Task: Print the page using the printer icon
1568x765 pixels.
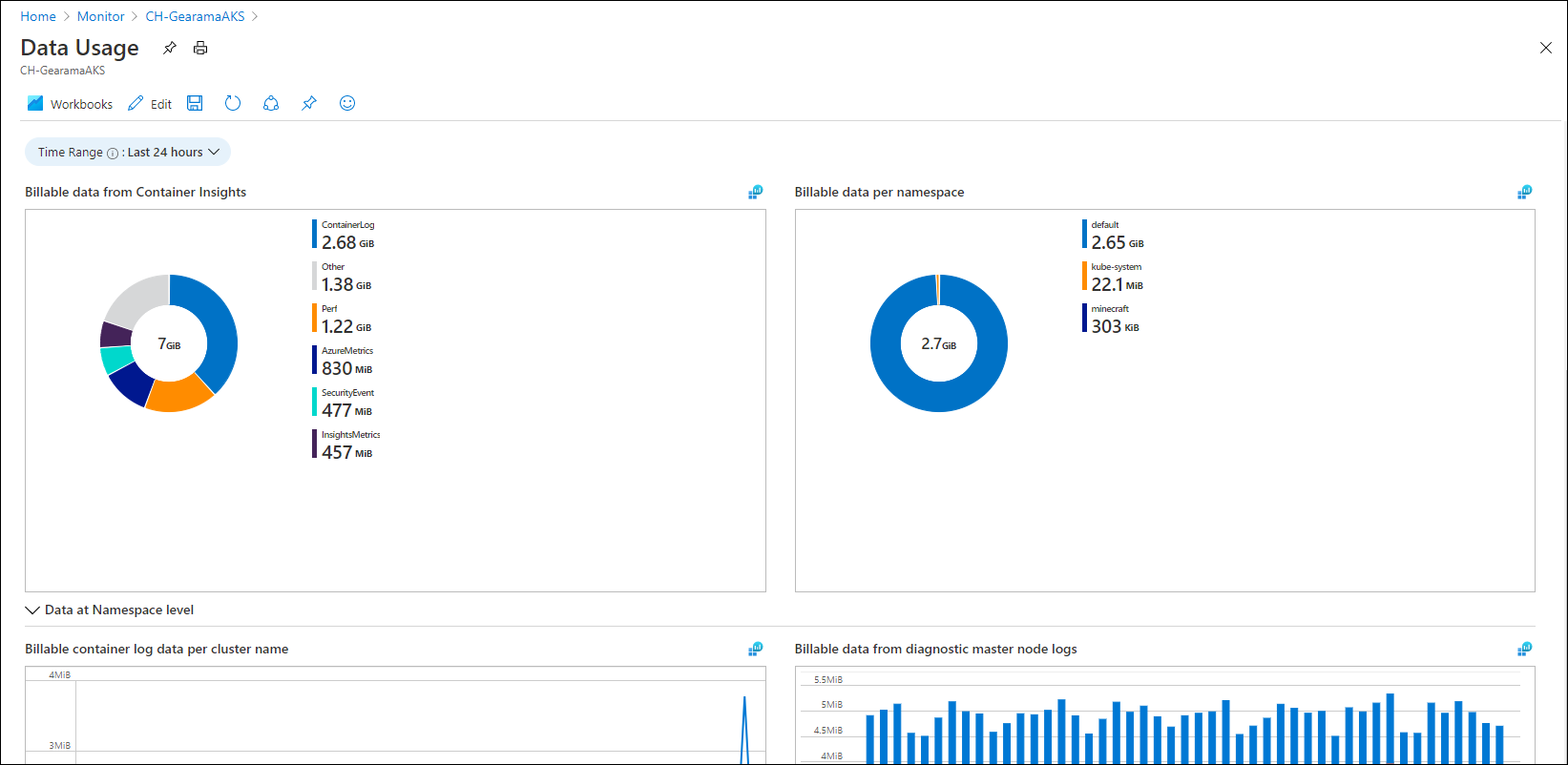Action: pos(200,48)
